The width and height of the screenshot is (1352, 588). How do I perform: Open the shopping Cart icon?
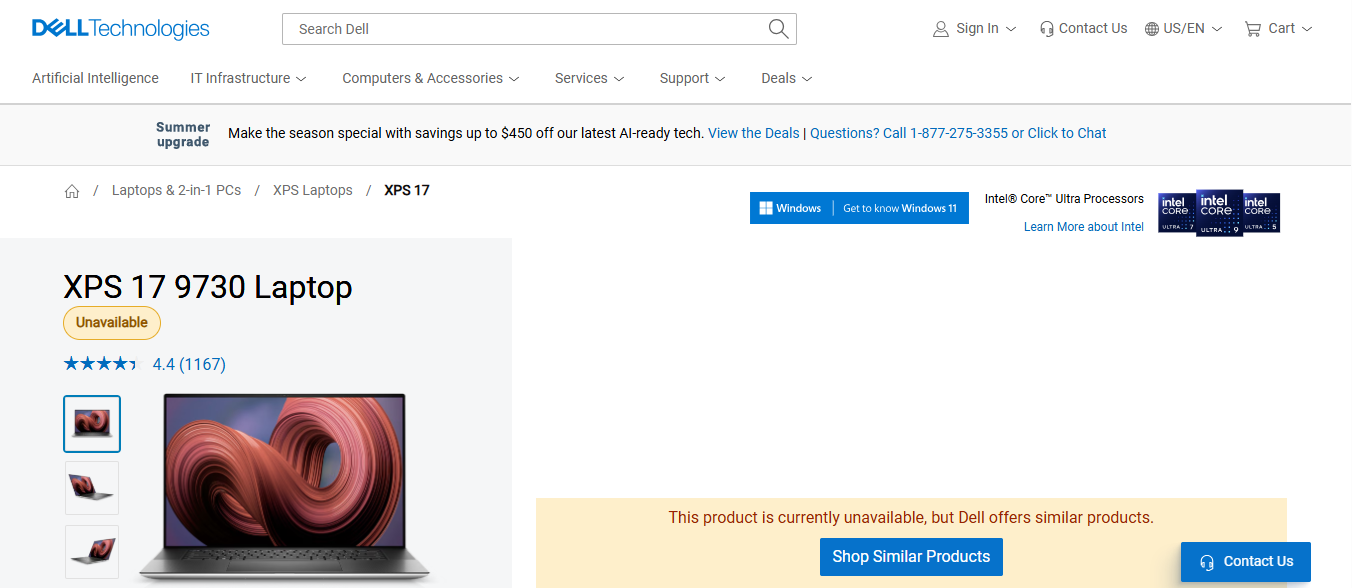click(1255, 28)
